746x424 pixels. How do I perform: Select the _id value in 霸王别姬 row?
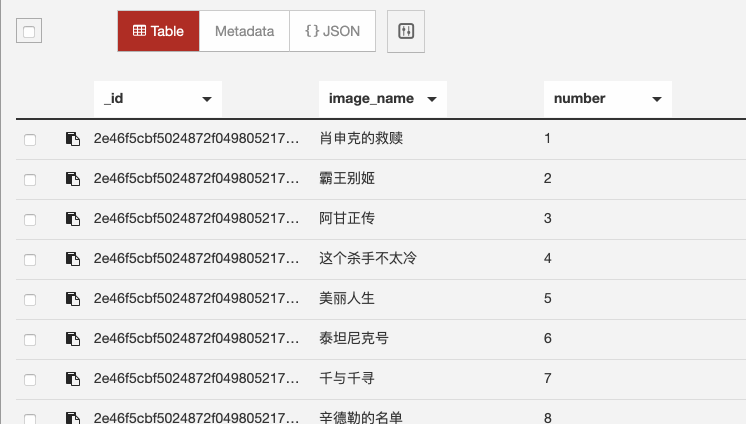pyautogui.click(x=196, y=178)
